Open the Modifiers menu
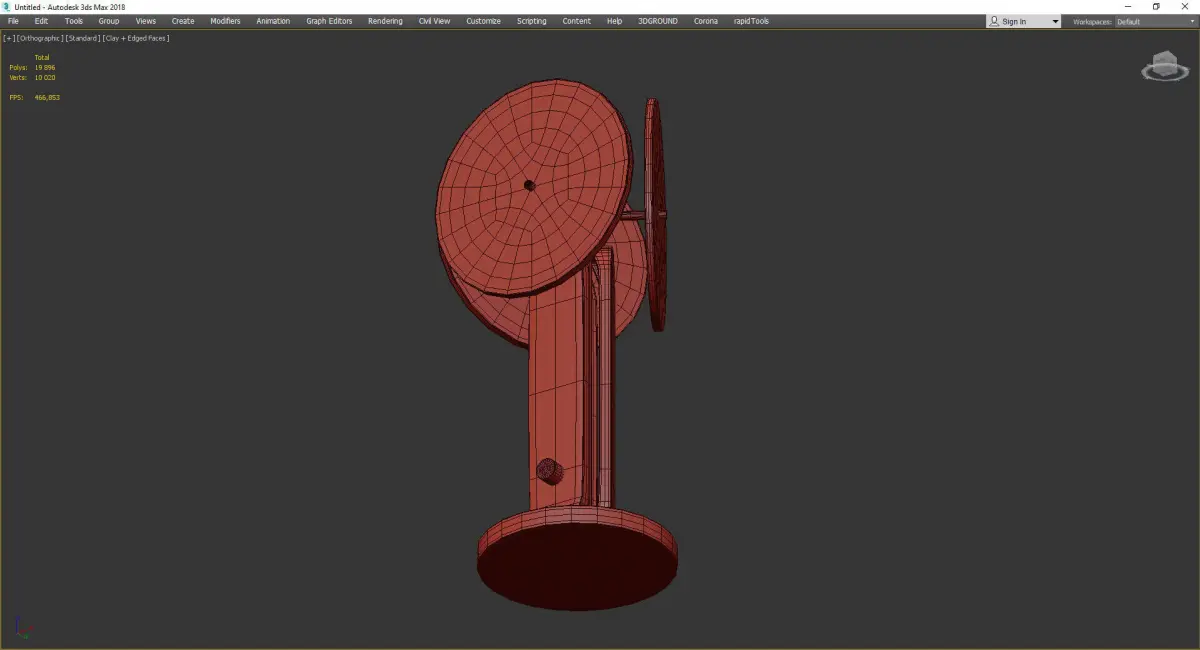Image resolution: width=1200 pixels, height=650 pixels. tap(225, 21)
